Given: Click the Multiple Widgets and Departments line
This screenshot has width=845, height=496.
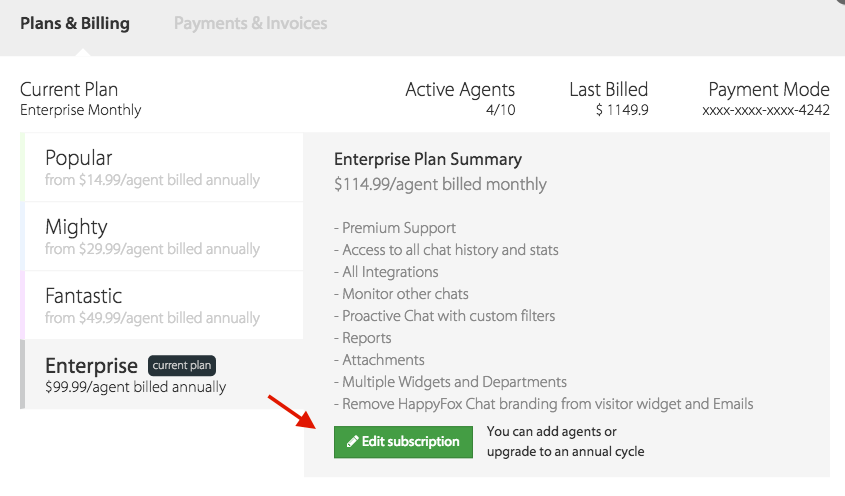Looking at the screenshot, I should click(451, 382).
